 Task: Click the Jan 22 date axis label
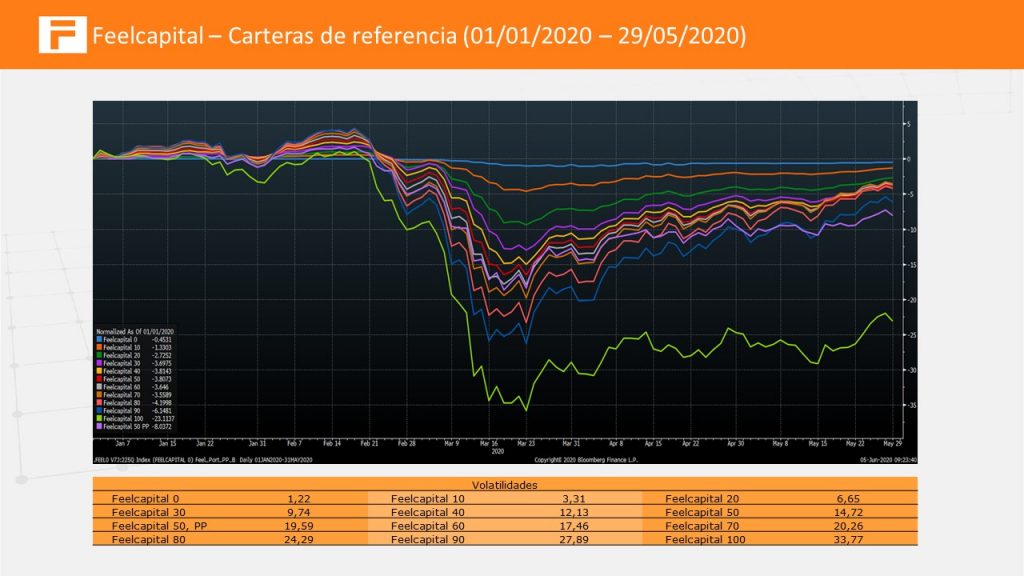click(x=205, y=443)
